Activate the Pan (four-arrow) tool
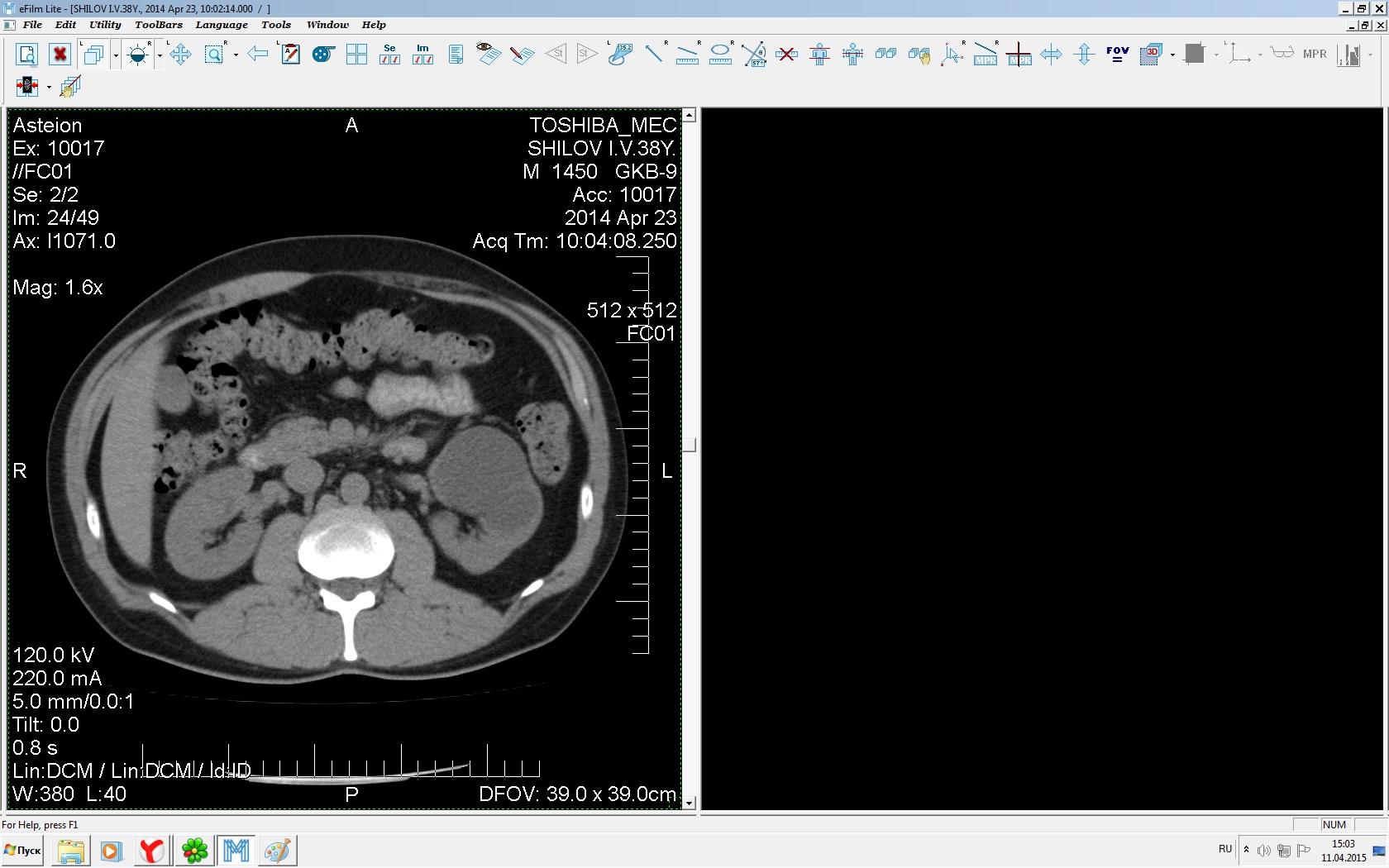 click(x=180, y=55)
